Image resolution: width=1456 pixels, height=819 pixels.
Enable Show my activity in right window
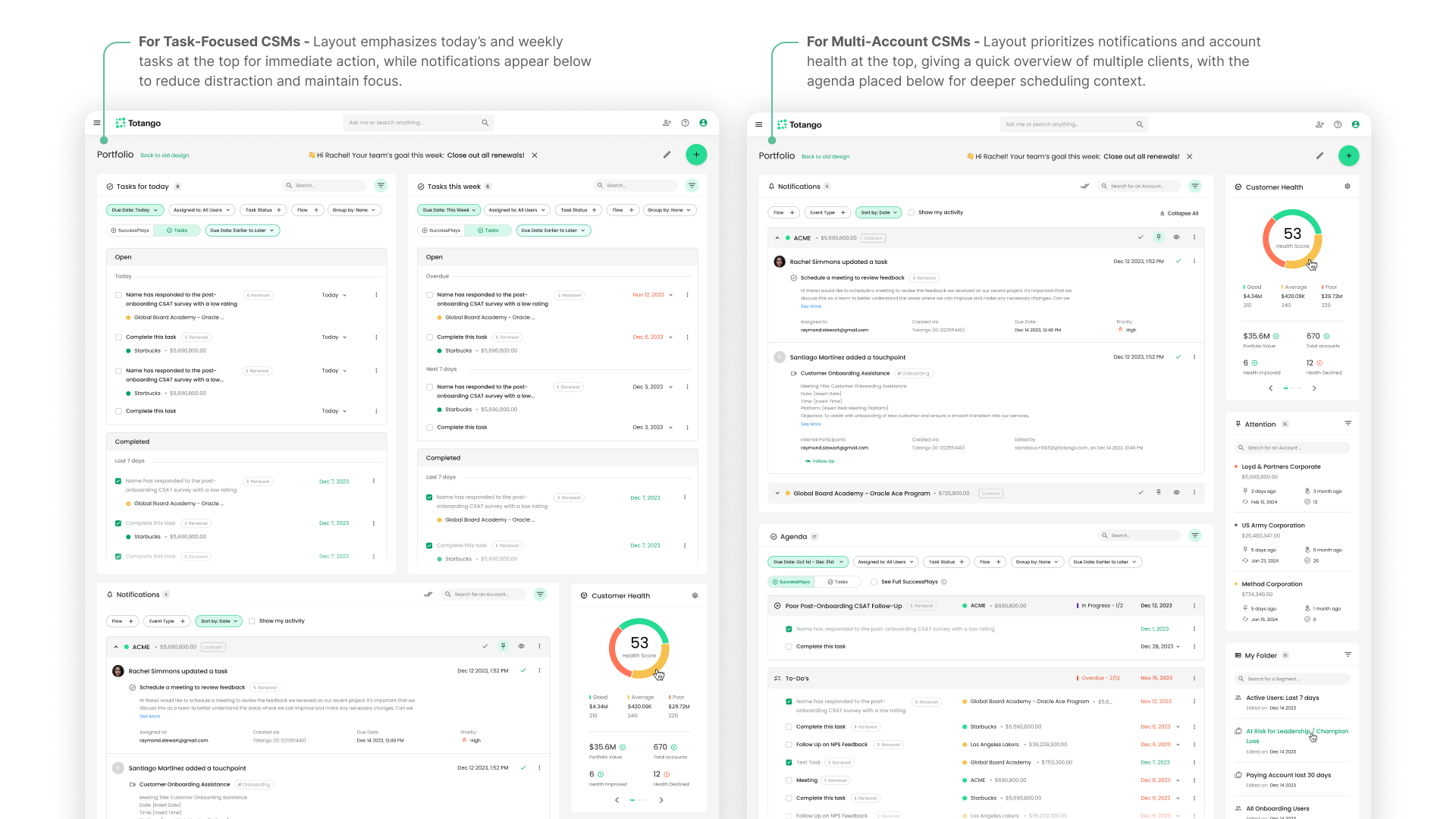[x=912, y=212]
